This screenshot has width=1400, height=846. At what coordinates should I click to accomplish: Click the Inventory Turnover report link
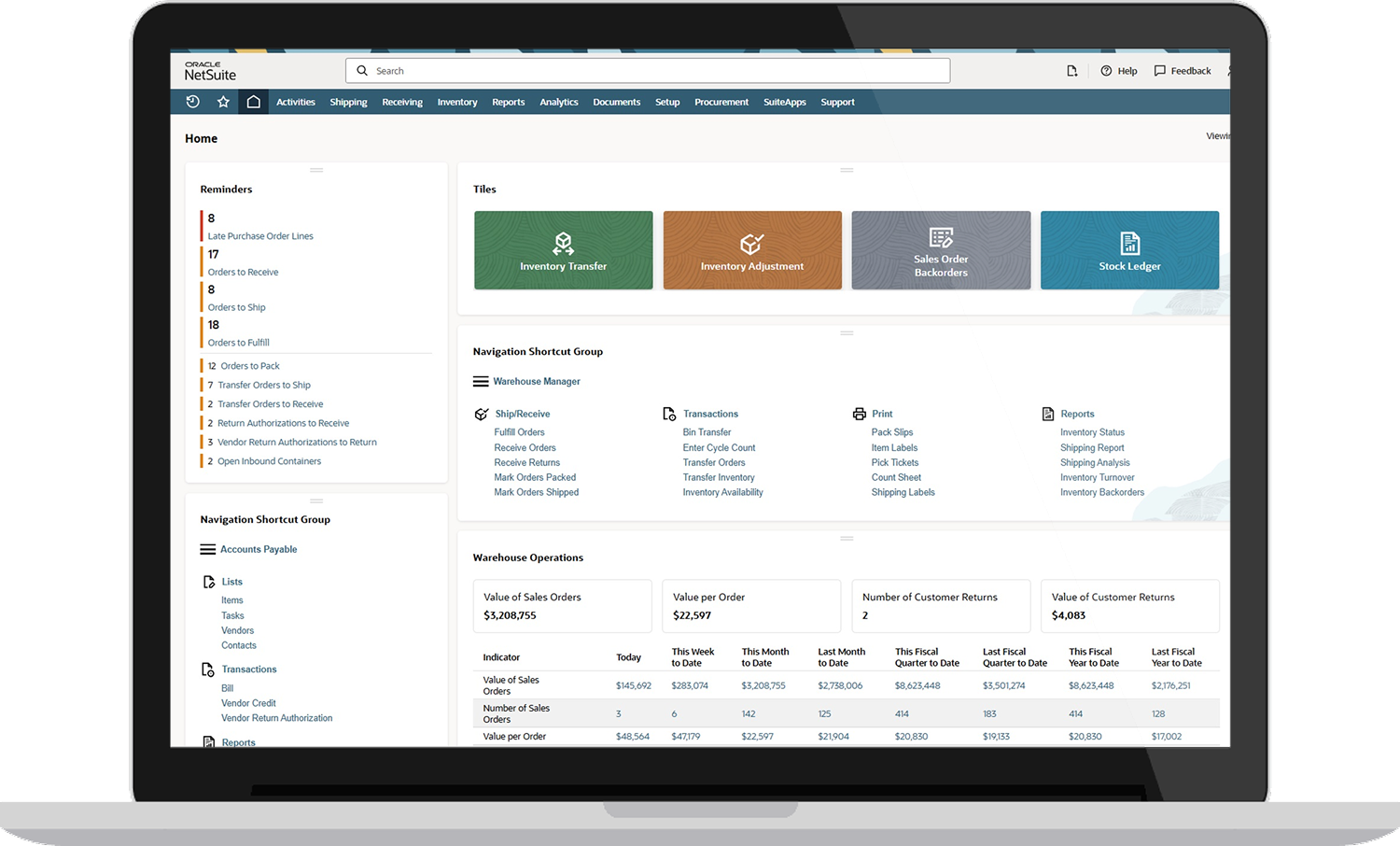[1098, 477]
